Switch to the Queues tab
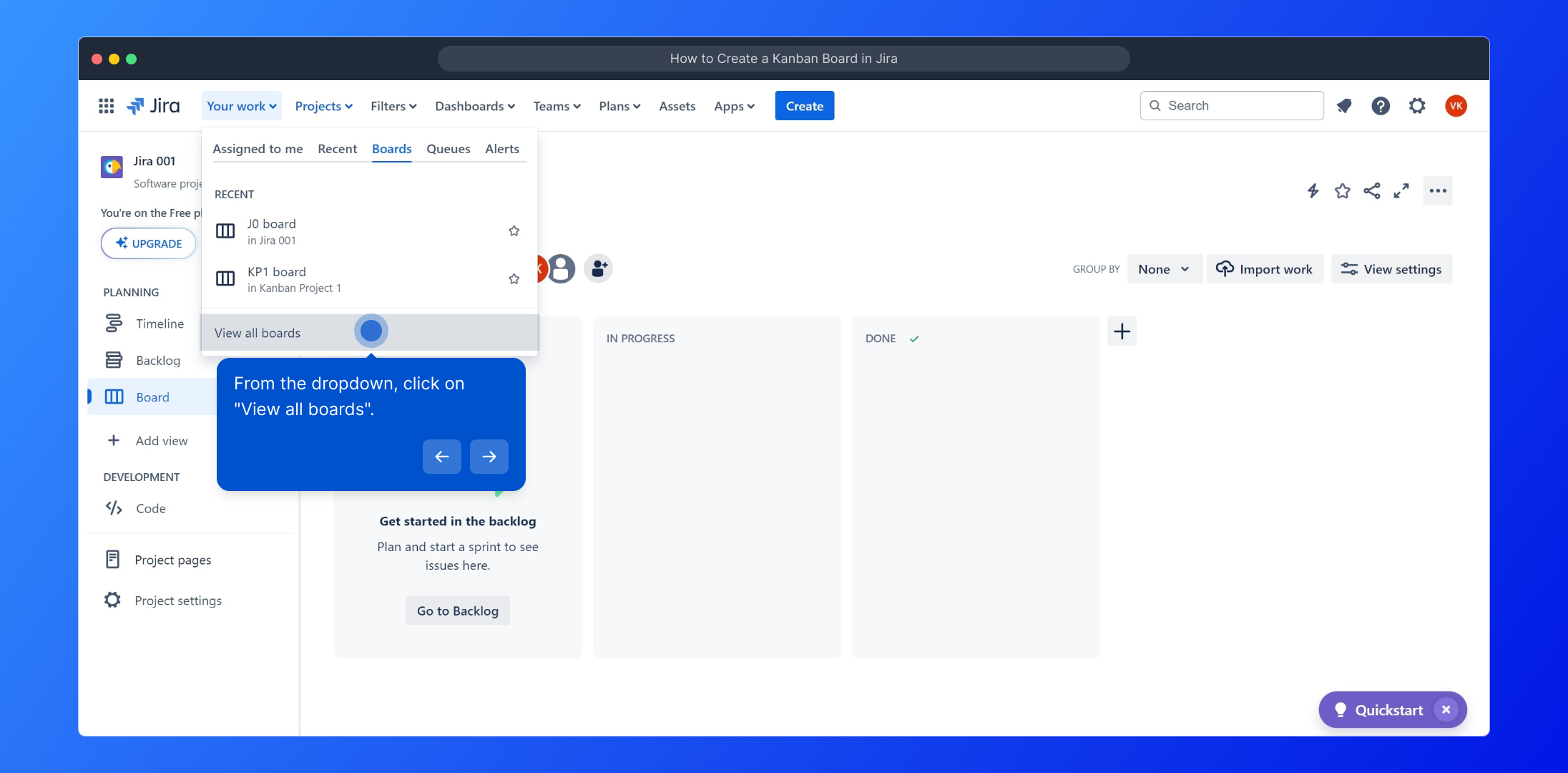 click(448, 149)
